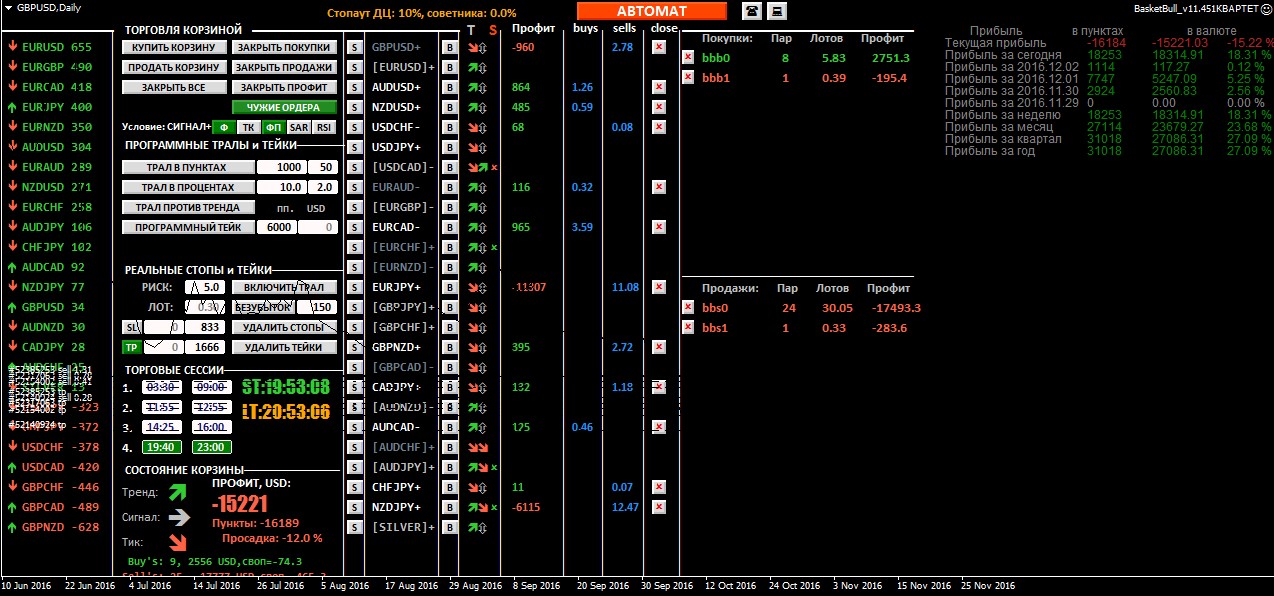Click the computer icon at top right
The width and height of the screenshot is (1274, 596).
[x=776, y=11]
